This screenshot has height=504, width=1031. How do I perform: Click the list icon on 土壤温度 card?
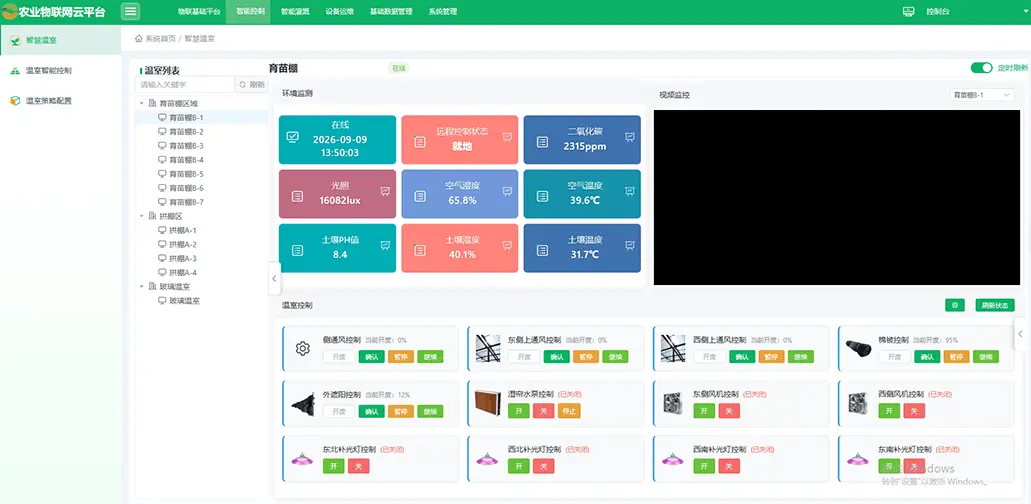(542, 250)
